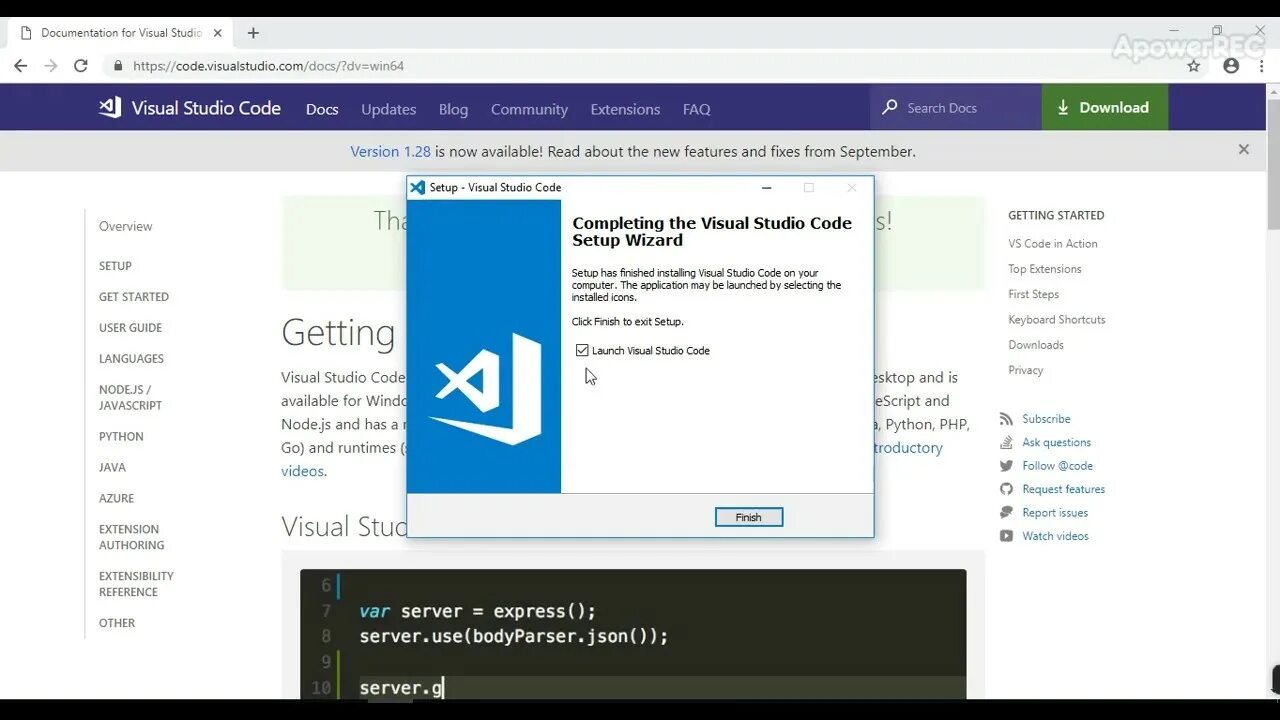Click the search magnifier icon in Docs

(889, 107)
